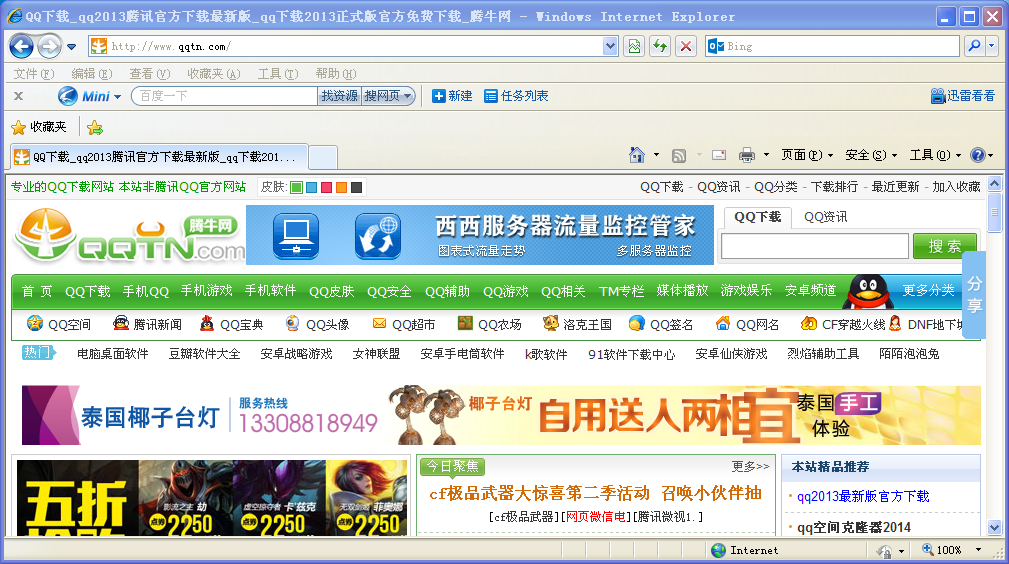Click the Print icon in command bar
This screenshot has width=1009, height=564.
(746, 155)
